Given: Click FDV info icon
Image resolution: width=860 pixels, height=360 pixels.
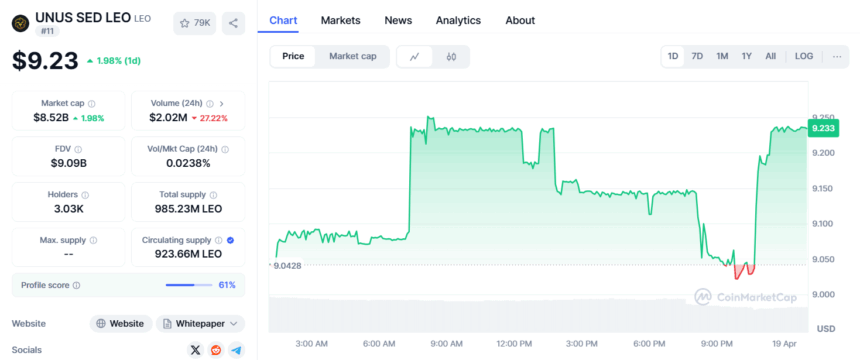Looking at the screenshot, I should tap(78, 149).
